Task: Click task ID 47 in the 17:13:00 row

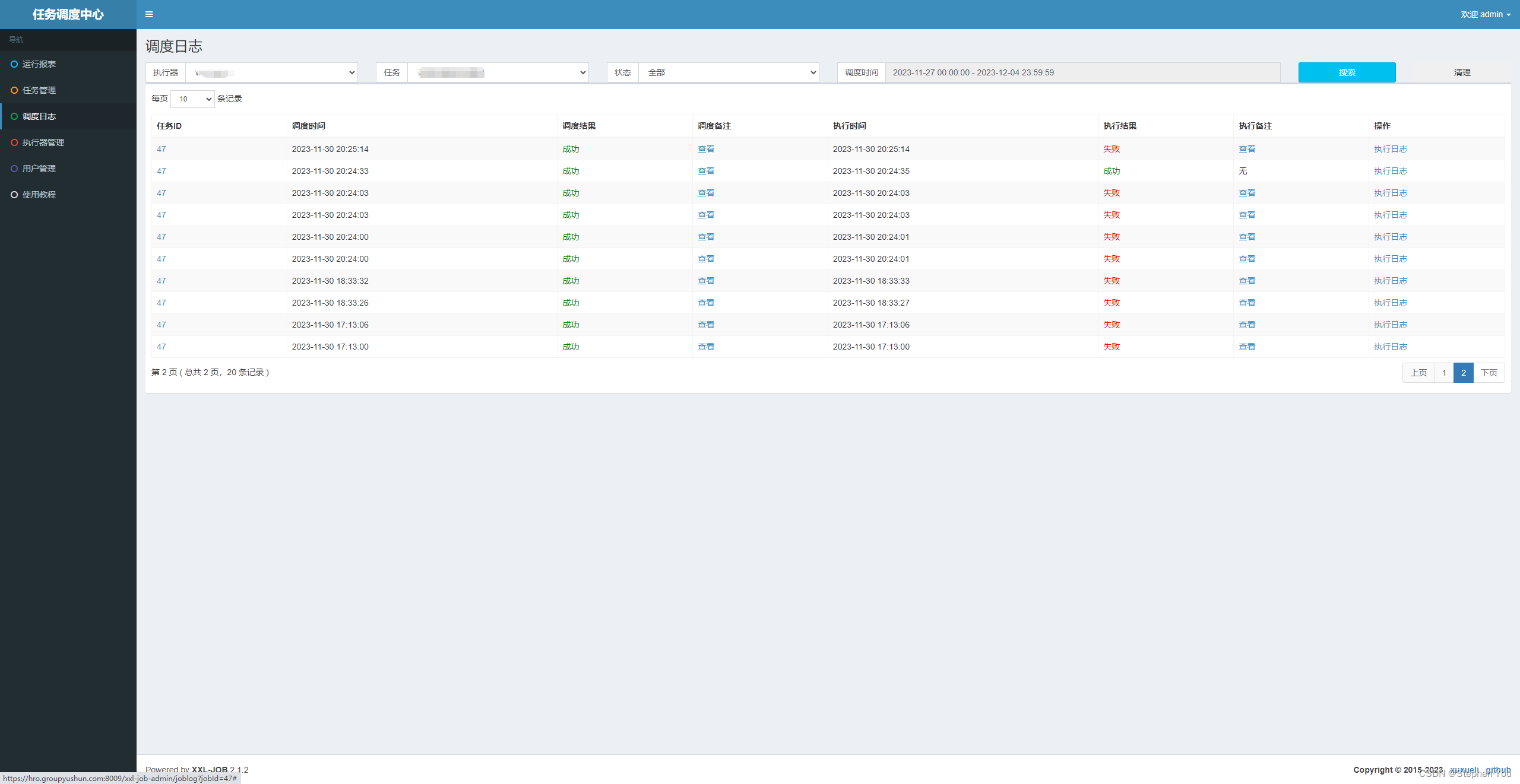Action: click(161, 347)
